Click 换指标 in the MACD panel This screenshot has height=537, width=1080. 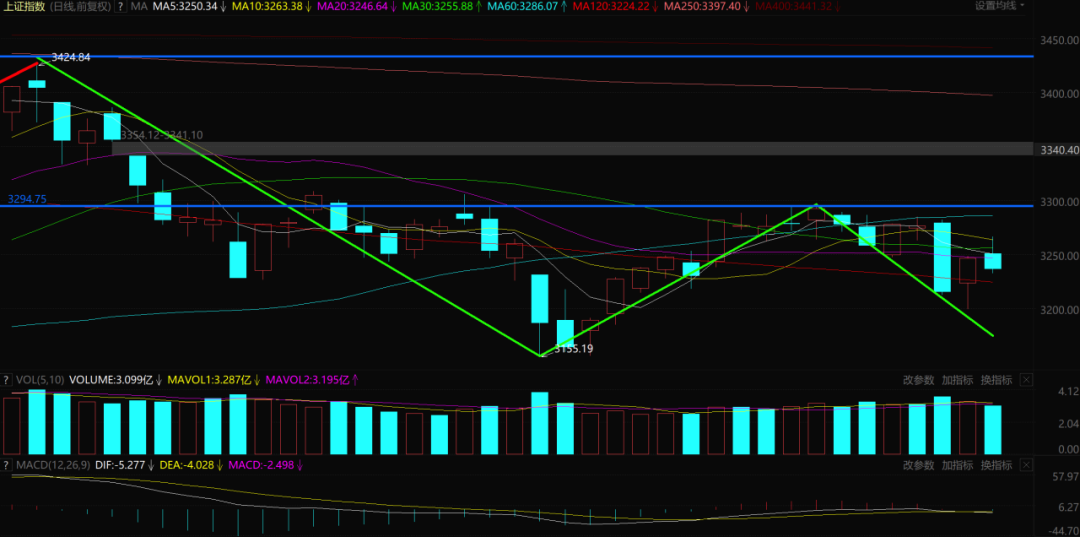[995, 465]
